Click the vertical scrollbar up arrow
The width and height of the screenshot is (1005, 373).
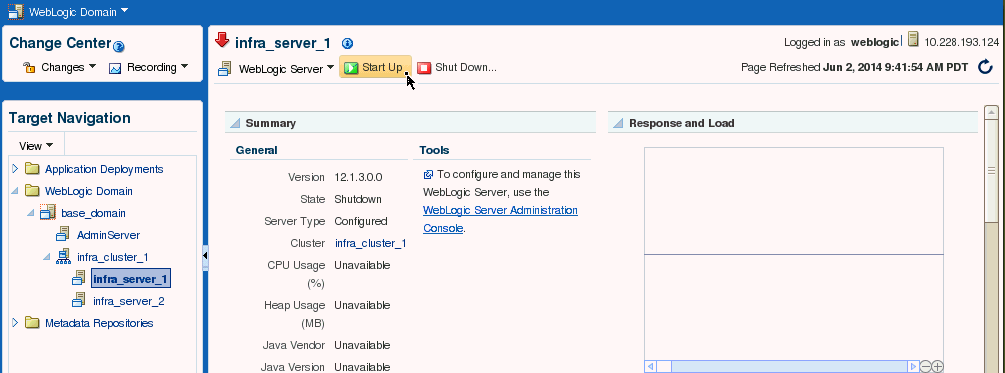(x=991, y=112)
